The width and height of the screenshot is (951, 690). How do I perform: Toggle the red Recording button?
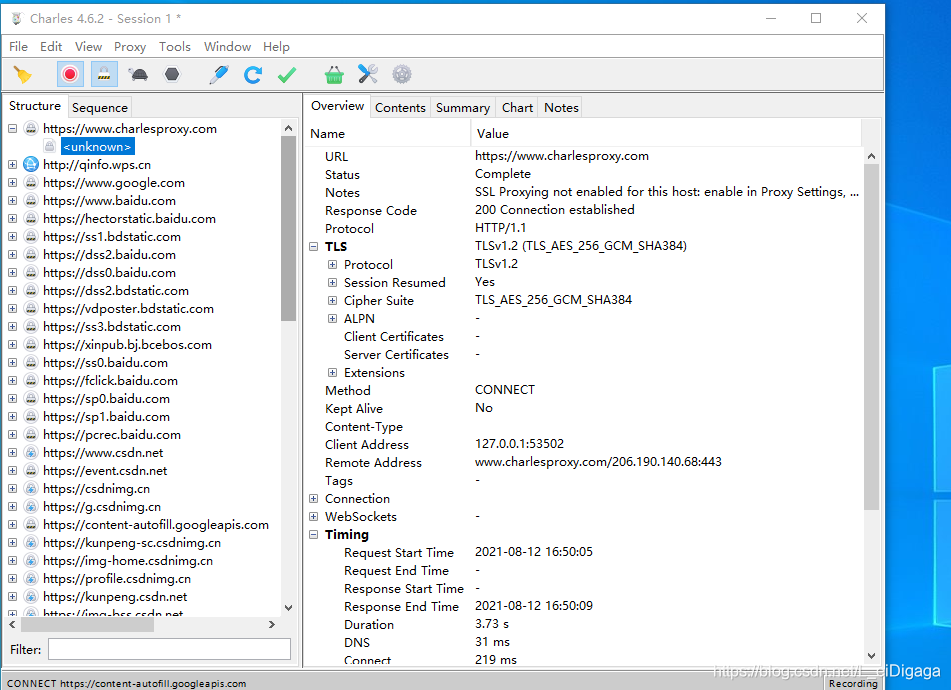pos(70,75)
